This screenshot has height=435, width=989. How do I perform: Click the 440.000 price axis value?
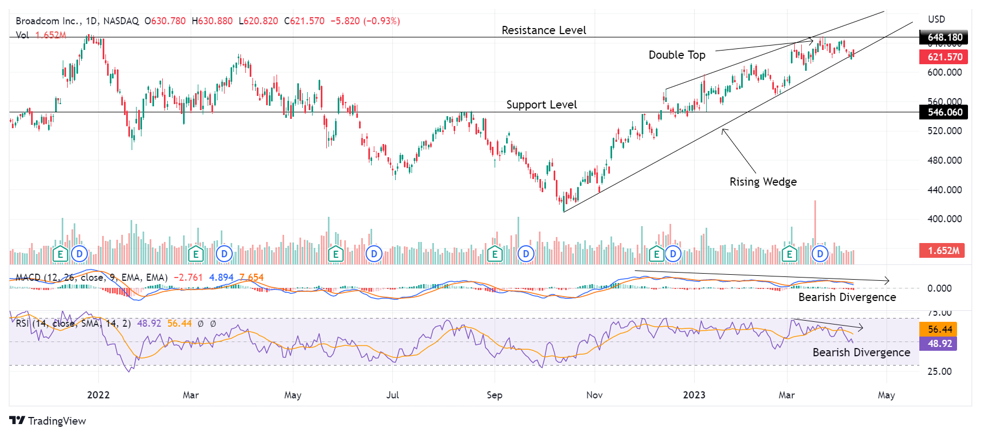(x=944, y=190)
